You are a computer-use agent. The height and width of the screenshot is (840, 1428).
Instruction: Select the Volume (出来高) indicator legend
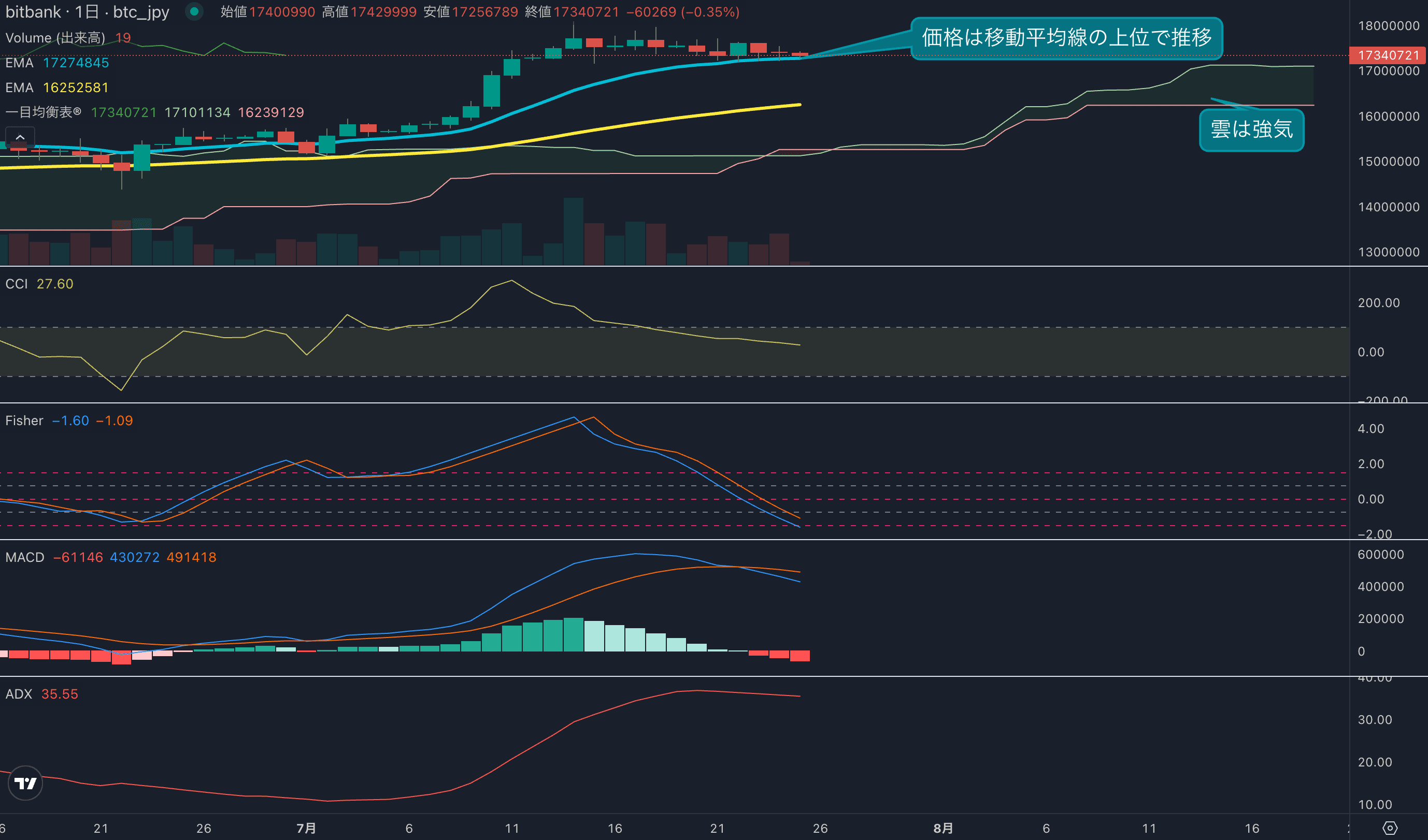point(55,38)
